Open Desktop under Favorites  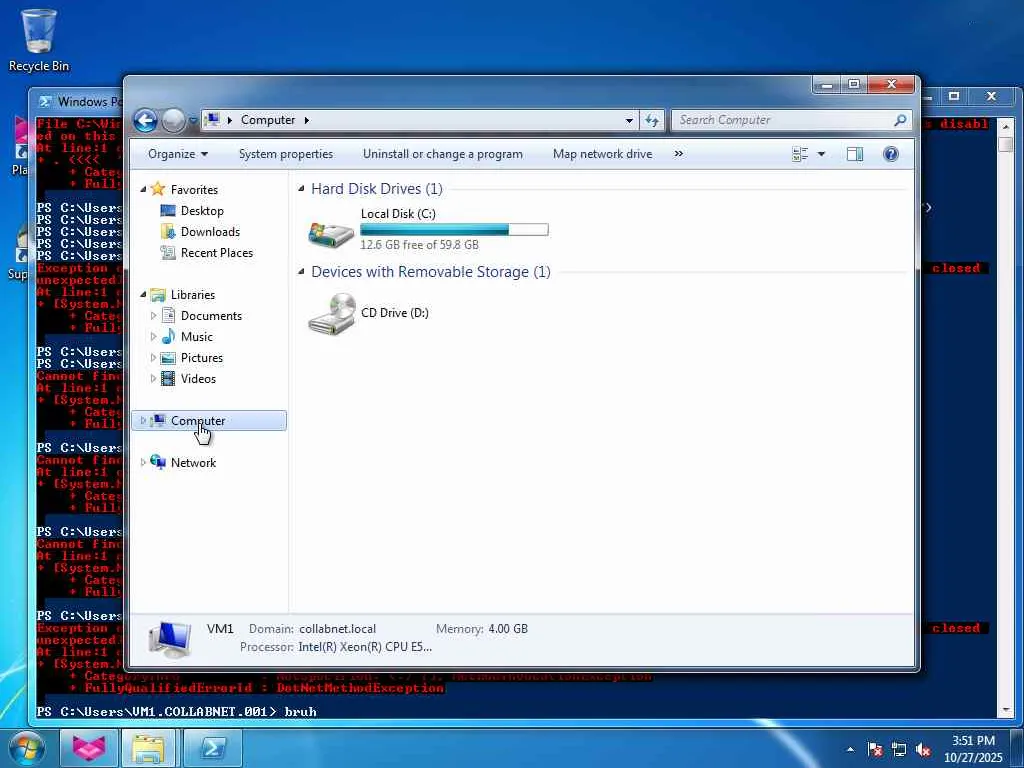[202, 211]
